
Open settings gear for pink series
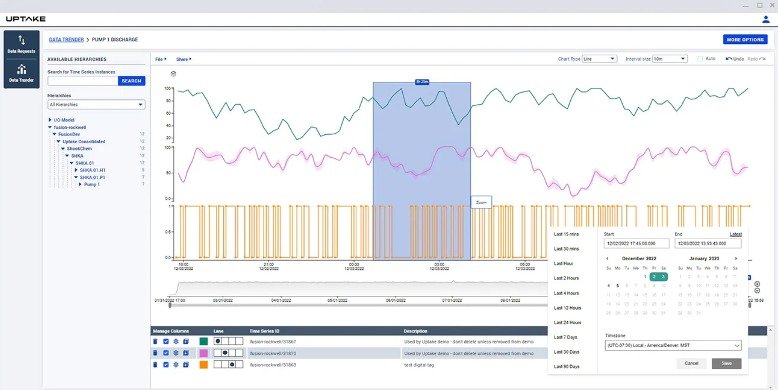176,353
